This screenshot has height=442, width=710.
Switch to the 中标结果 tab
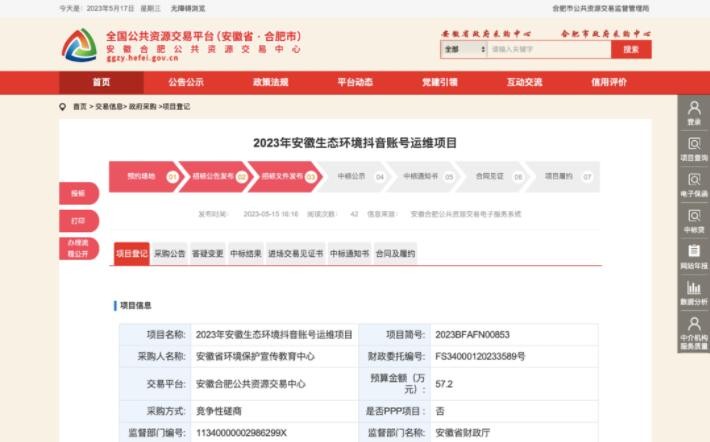(246, 254)
